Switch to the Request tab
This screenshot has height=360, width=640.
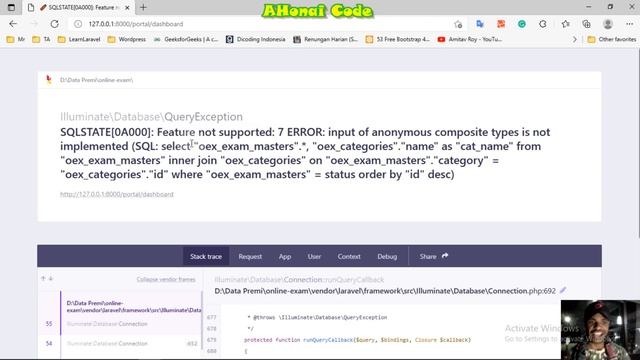tap(250, 256)
